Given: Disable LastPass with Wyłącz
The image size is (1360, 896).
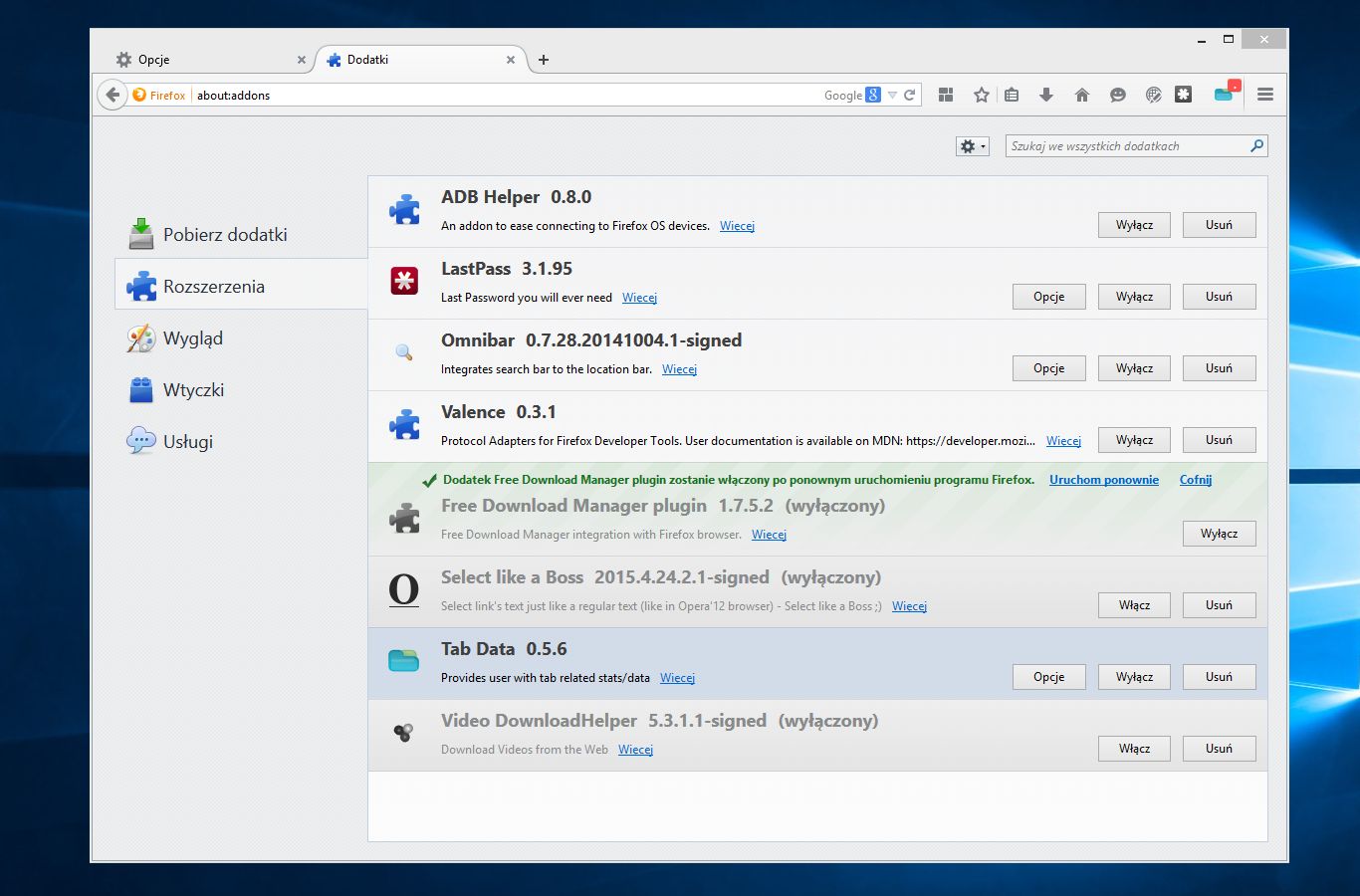Looking at the screenshot, I should (1134, 297).
